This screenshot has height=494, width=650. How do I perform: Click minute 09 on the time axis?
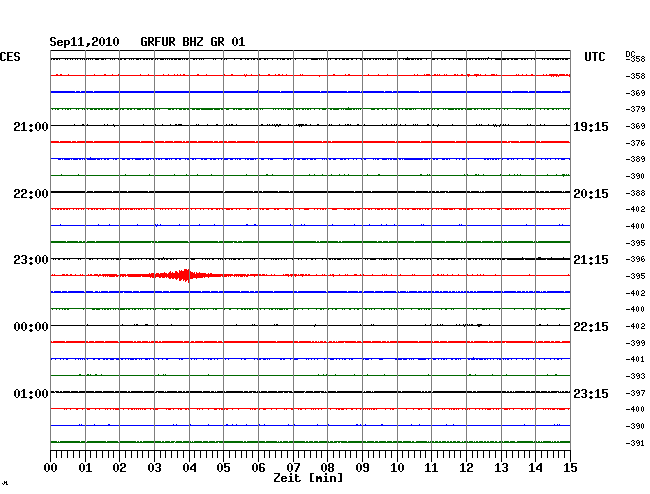tap(362, 468)
